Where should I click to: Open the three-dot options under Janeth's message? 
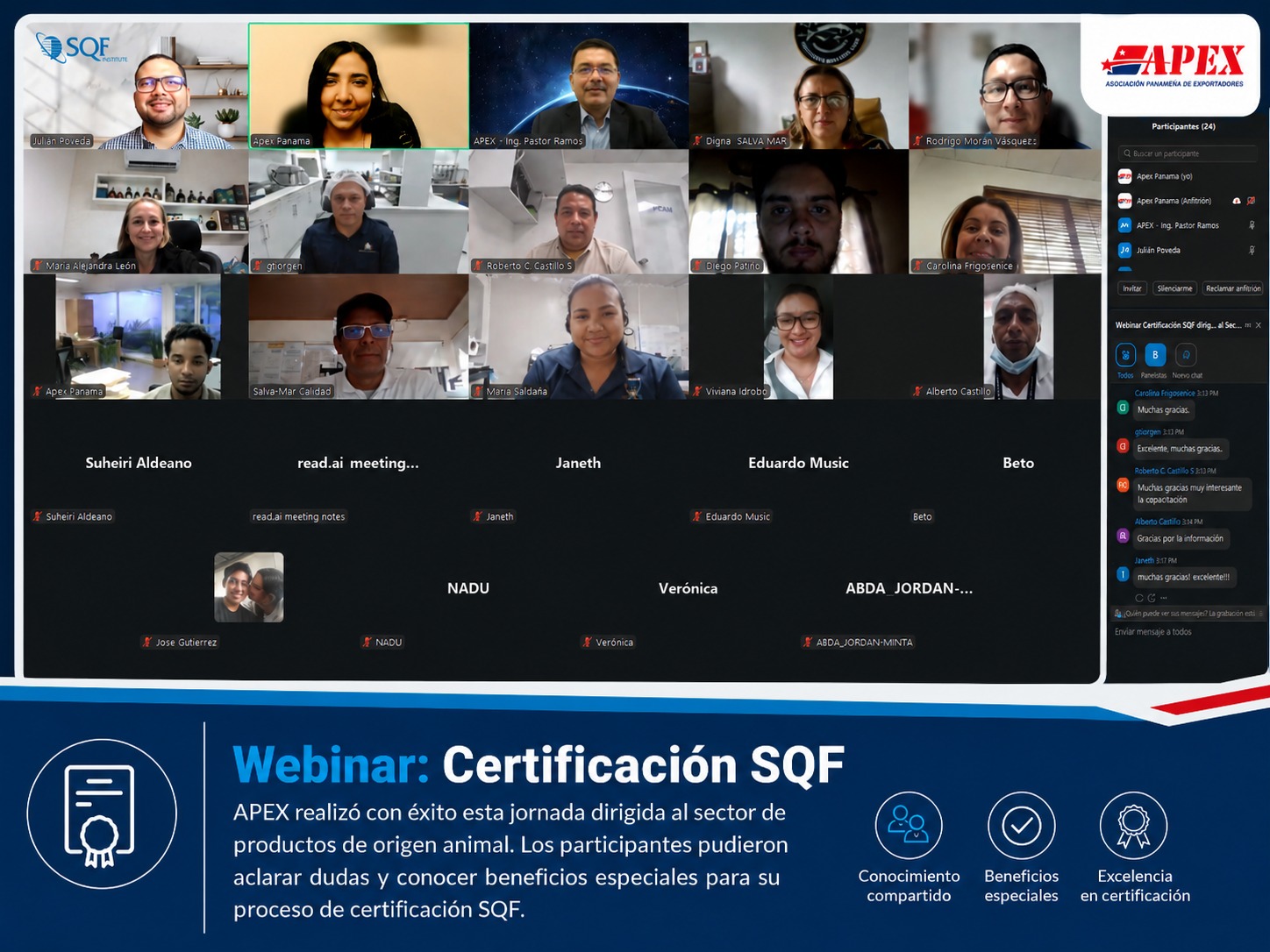pyautogui.click(x=1164, y=598)
